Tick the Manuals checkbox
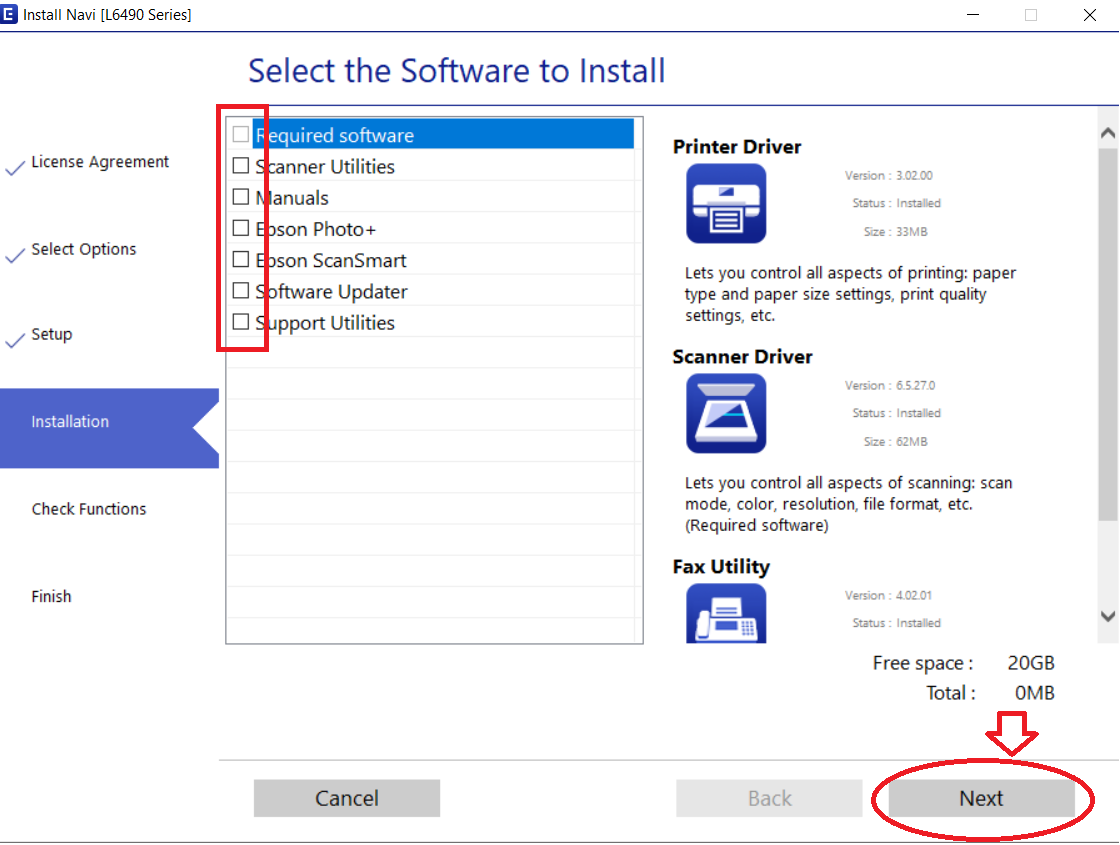 point(241,197)
